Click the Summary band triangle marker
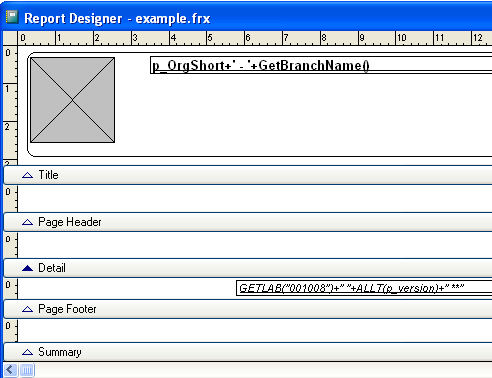 pyautogui.click(x=27, y=352)
